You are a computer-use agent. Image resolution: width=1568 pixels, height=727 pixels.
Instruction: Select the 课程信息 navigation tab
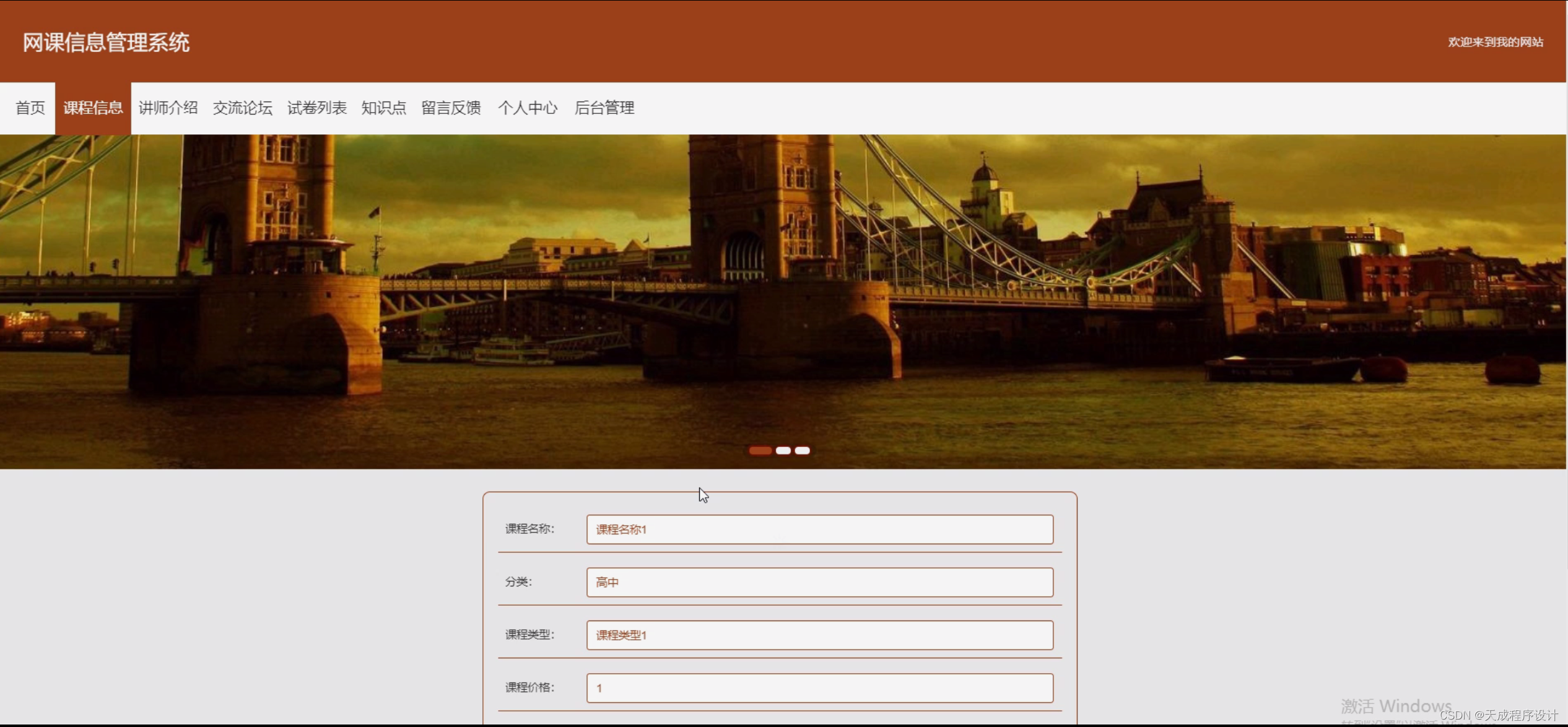pos(93,108)
